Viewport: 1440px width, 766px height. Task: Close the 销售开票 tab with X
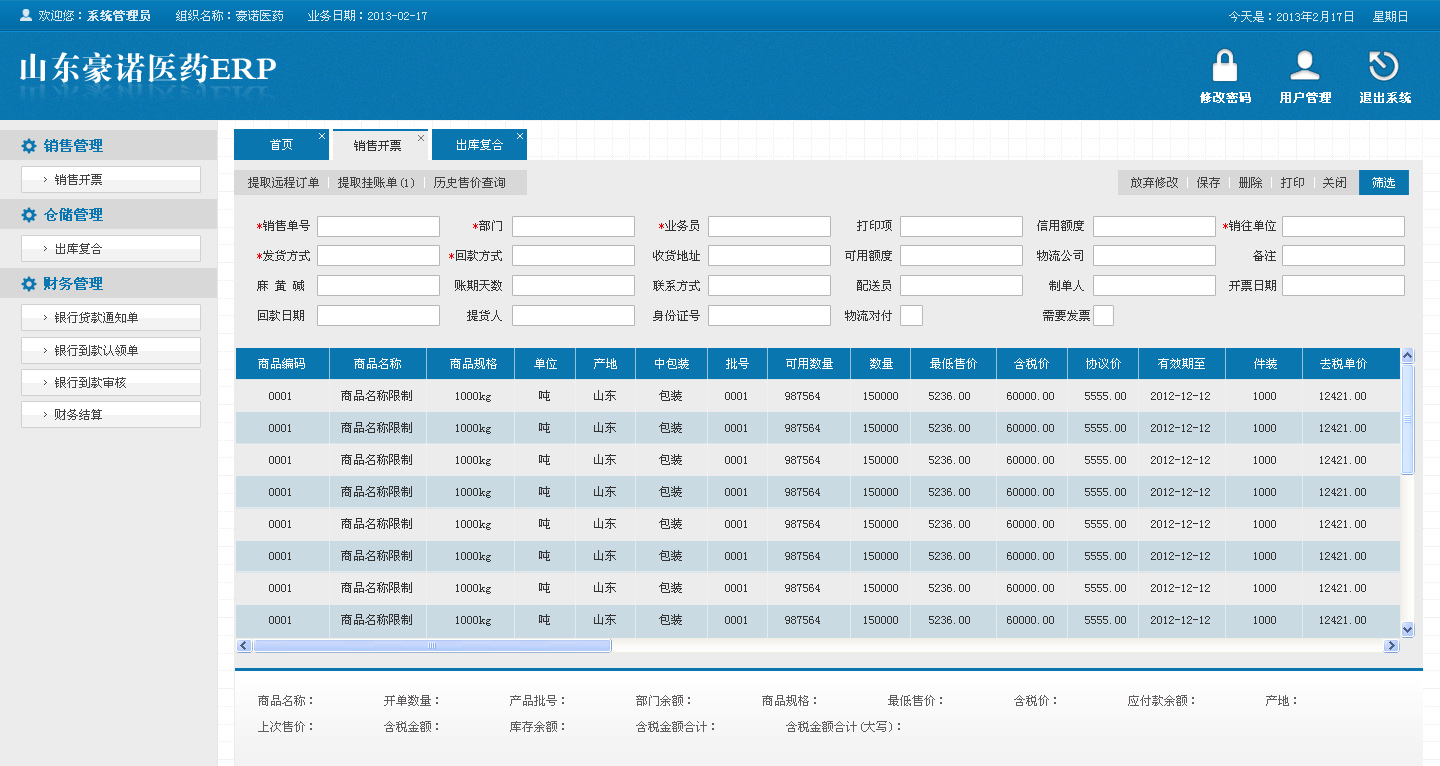(x=421, y=138)
